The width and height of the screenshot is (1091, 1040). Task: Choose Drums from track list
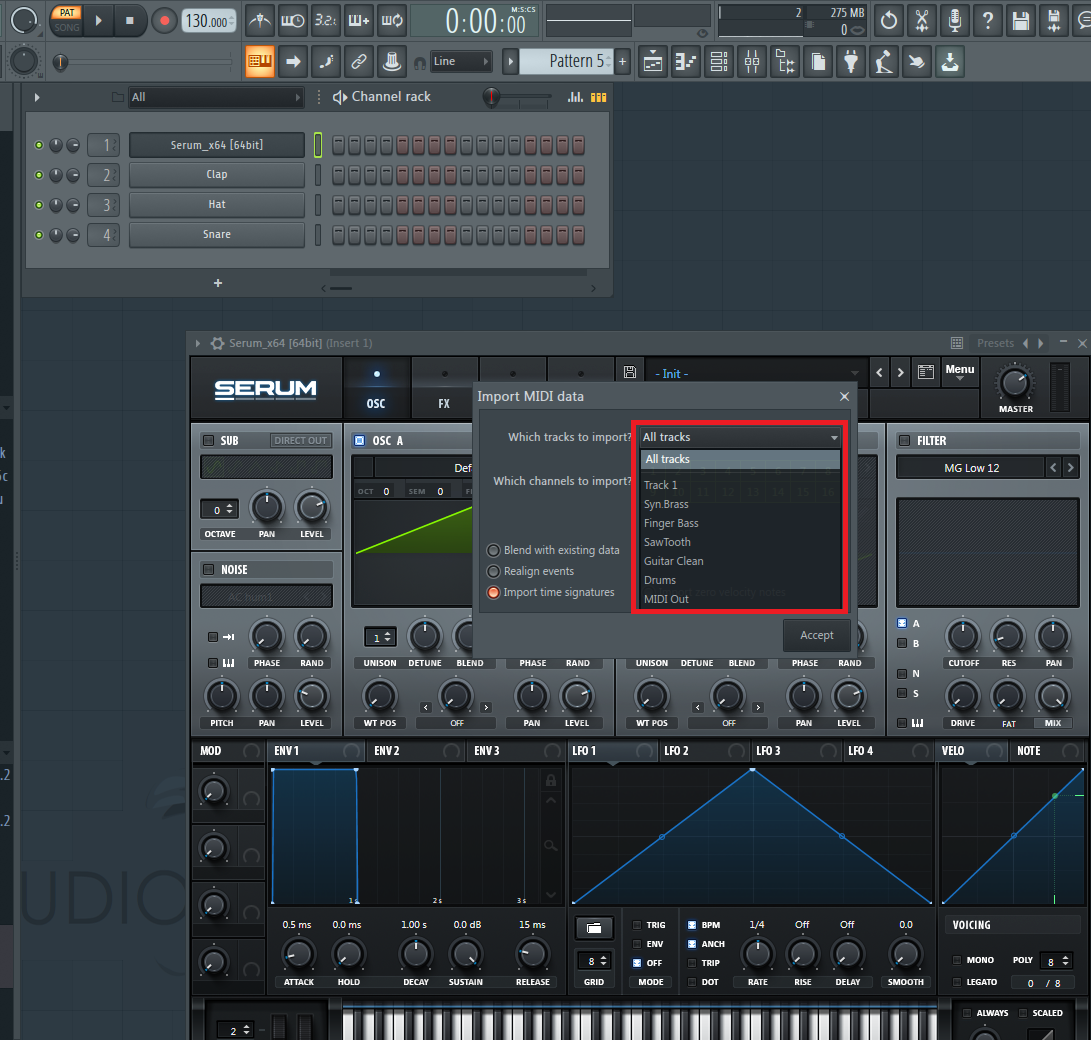(660, 580)
